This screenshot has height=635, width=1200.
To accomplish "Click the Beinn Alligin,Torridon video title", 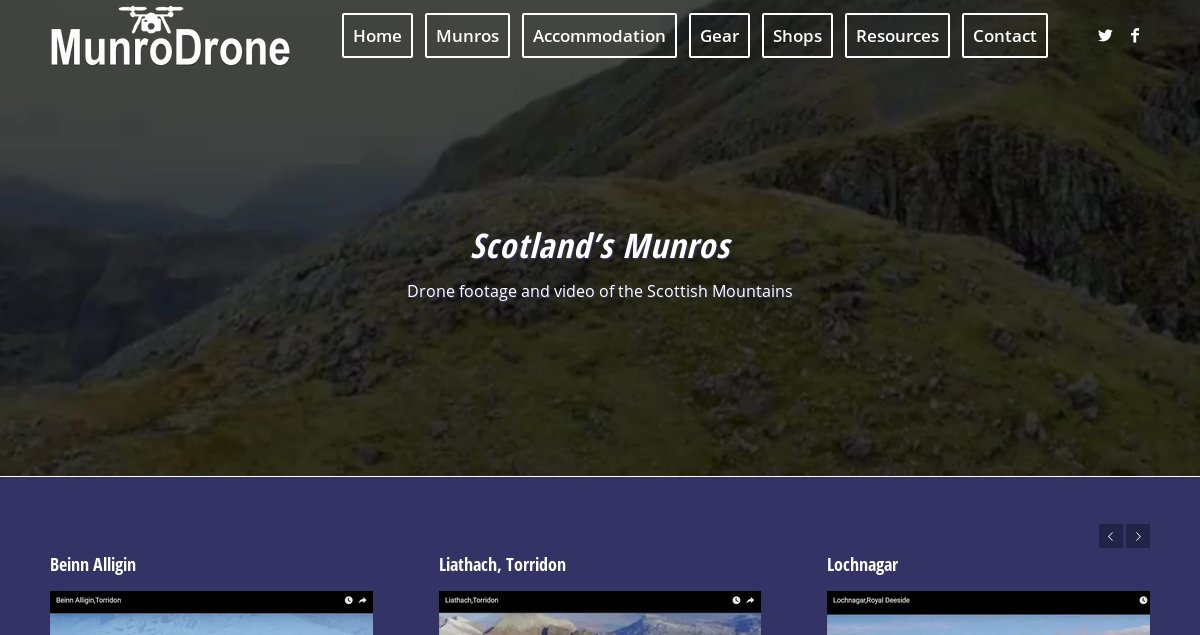I will [89, 600].
